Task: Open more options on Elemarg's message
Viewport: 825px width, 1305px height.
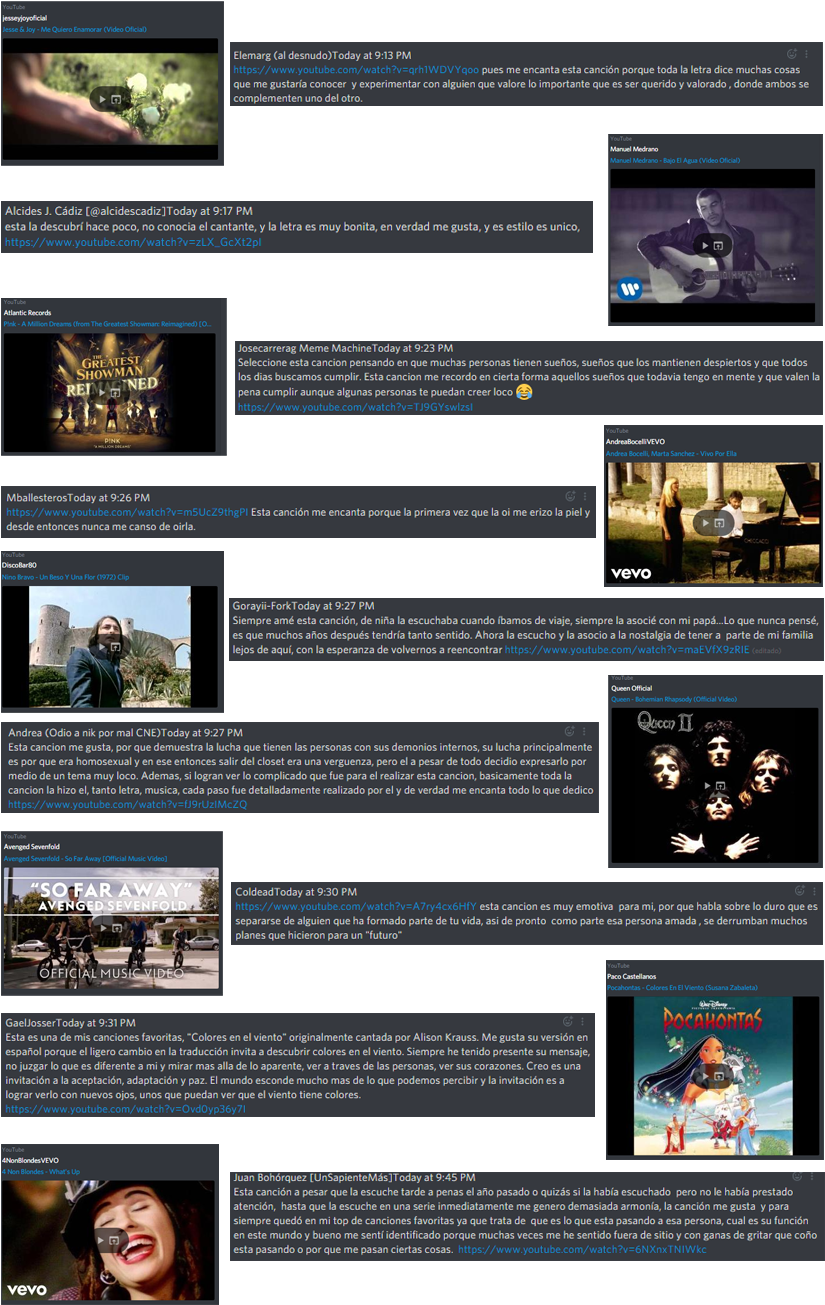Action: (x=807, y=54)
